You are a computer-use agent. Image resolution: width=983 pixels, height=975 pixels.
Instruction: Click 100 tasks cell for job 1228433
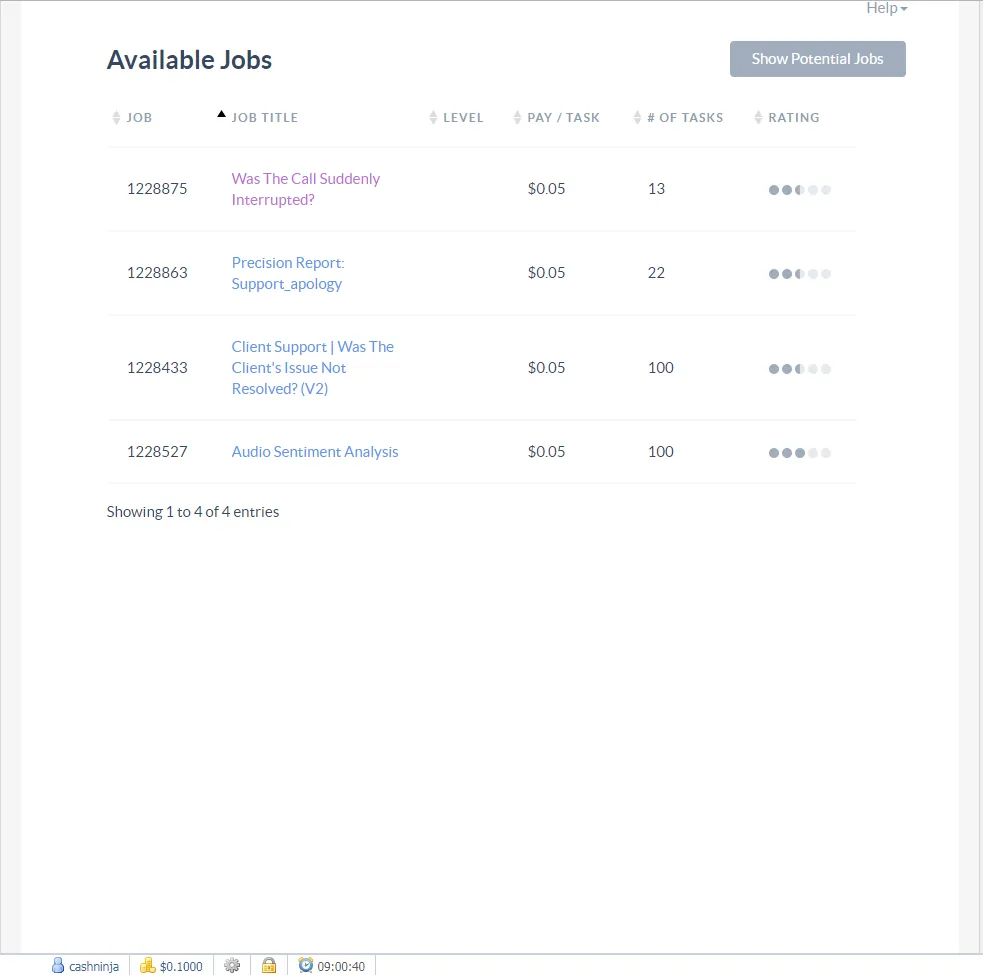[660, 367]
